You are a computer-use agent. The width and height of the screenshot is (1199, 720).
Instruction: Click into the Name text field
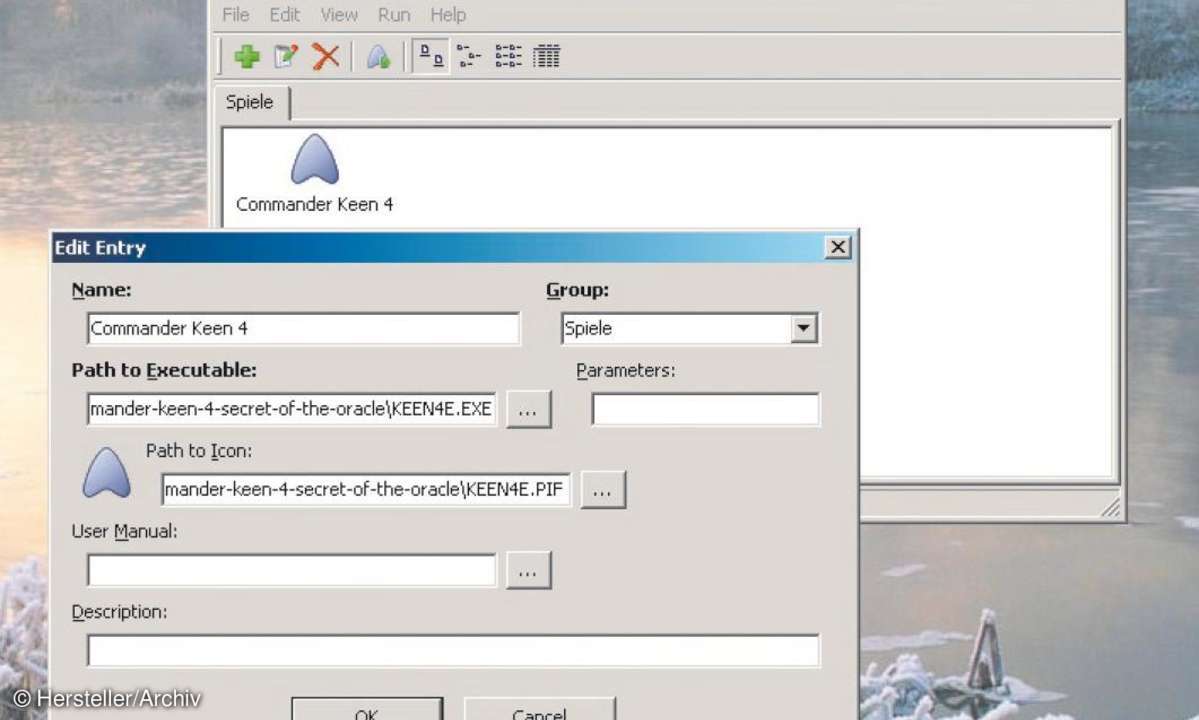pyautogui.click(x=304, y=329)
